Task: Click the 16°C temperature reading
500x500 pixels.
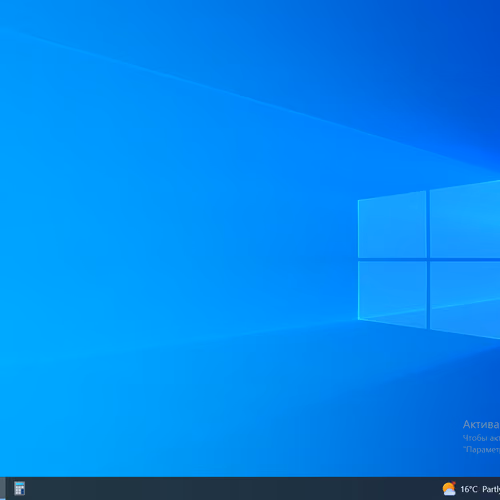Action: coord(469,489)
